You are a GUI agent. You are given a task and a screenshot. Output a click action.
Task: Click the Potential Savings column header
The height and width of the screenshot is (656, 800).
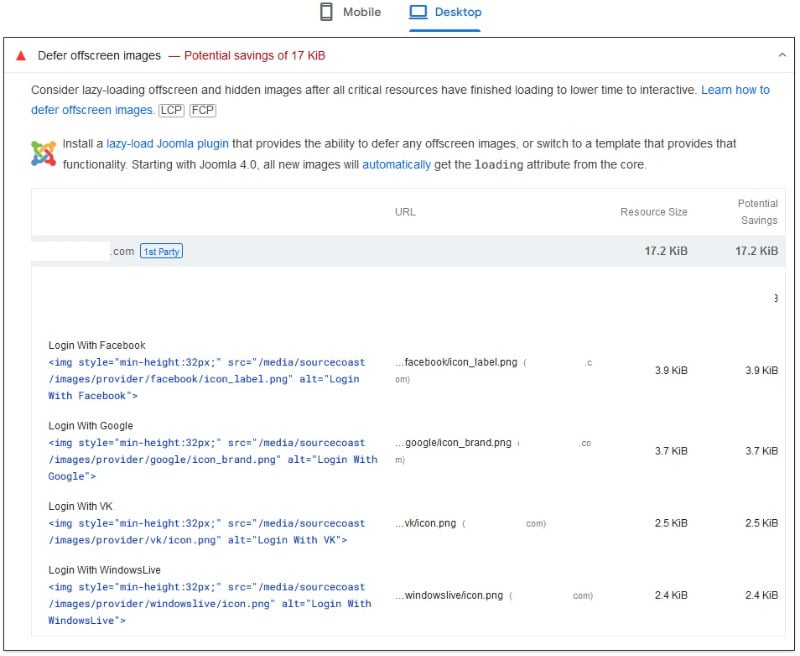click(x=758, y=212)
